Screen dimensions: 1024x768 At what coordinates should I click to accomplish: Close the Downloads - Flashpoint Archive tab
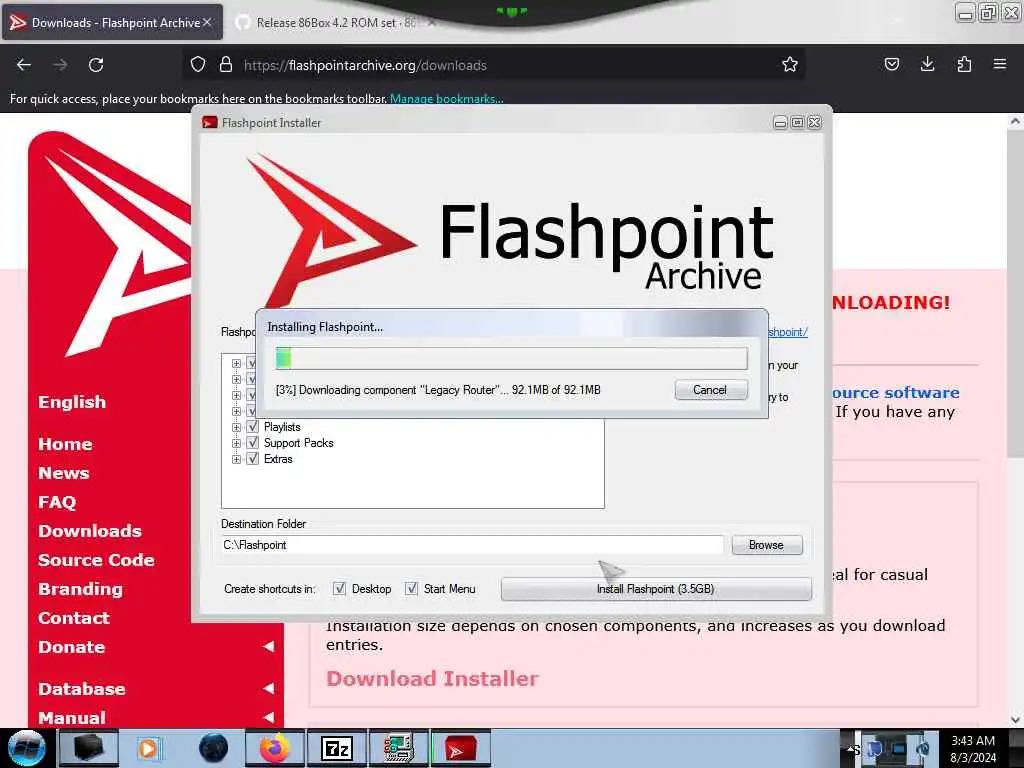(x=207, y=22)
